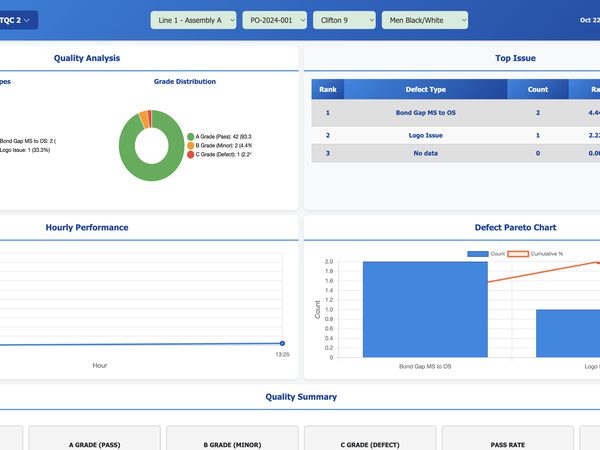Viewport: 600px width, 450px height.
Task: Open the PO-2024-001 order dropdown
Action: coord(275,20)
